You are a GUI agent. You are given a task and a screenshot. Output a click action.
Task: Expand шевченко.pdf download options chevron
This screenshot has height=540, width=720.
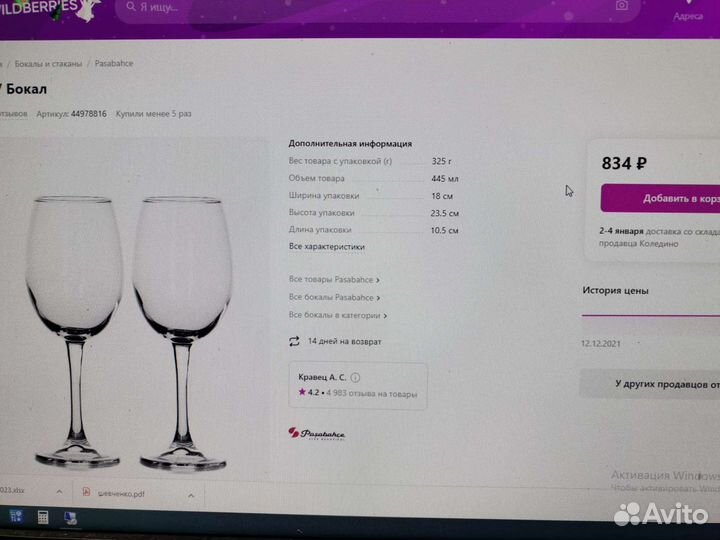tap(191, 495)
